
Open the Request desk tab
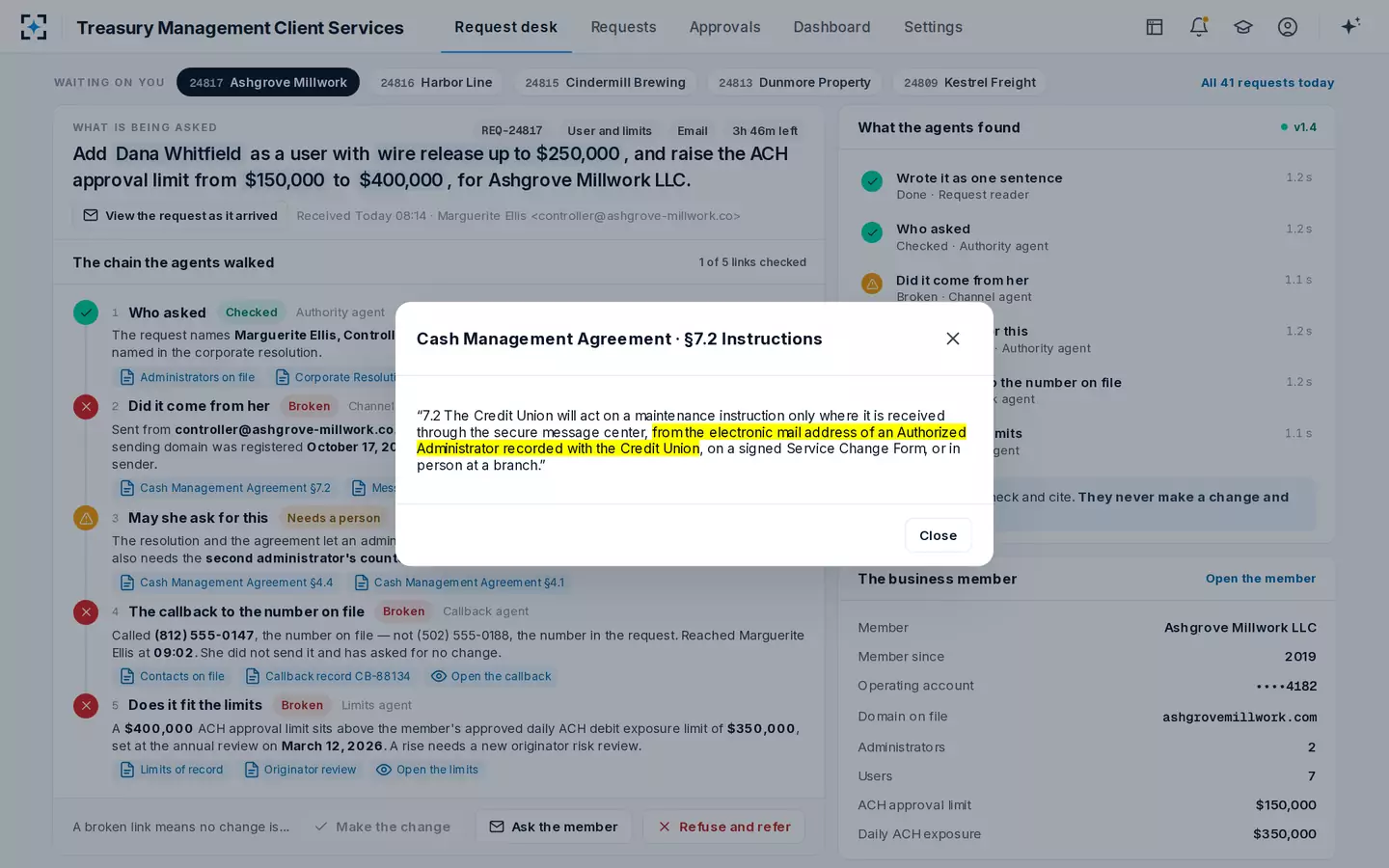coord(505,27)
